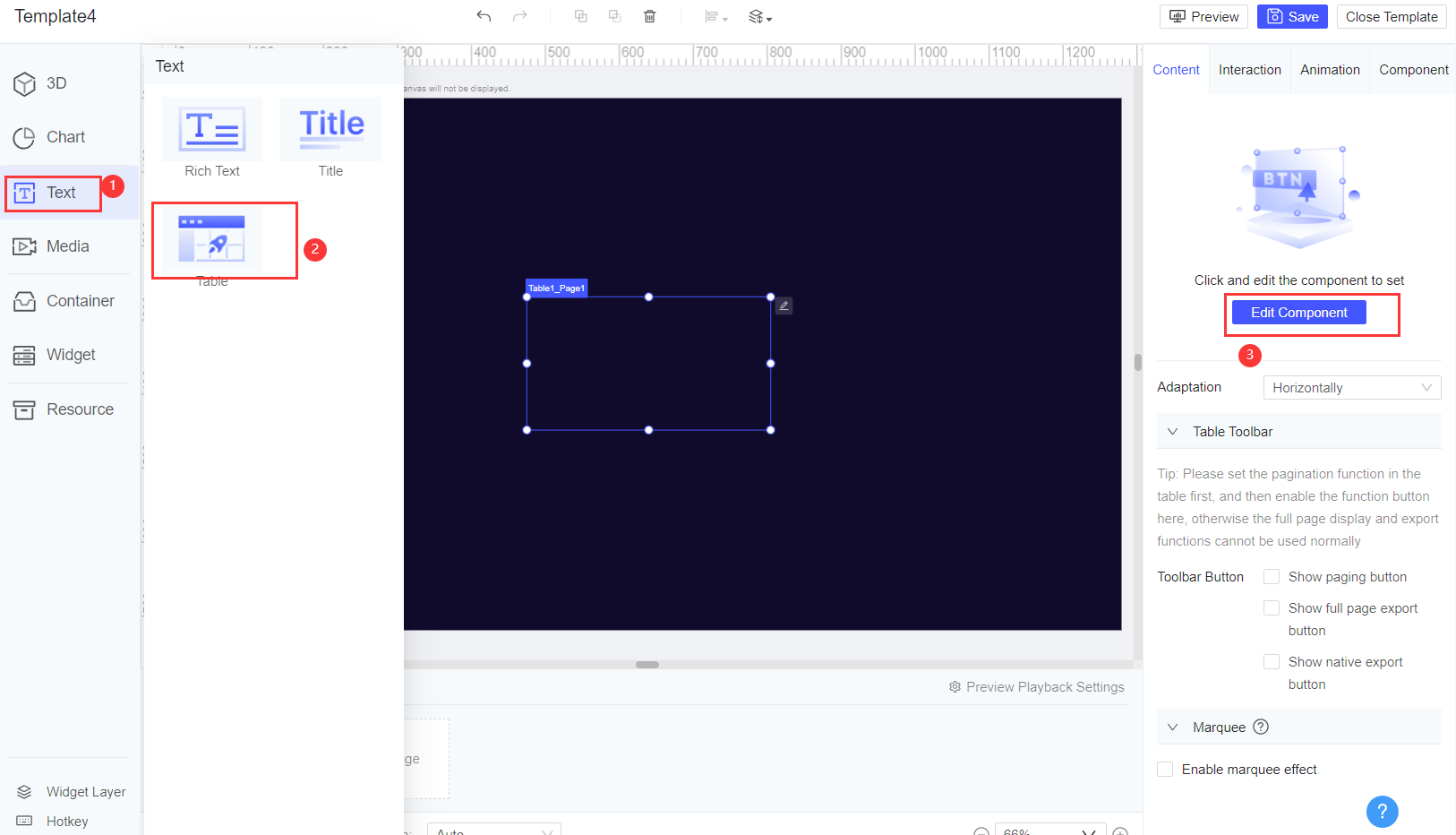Collapse the Table Toolbar section

pos(1299,432)
